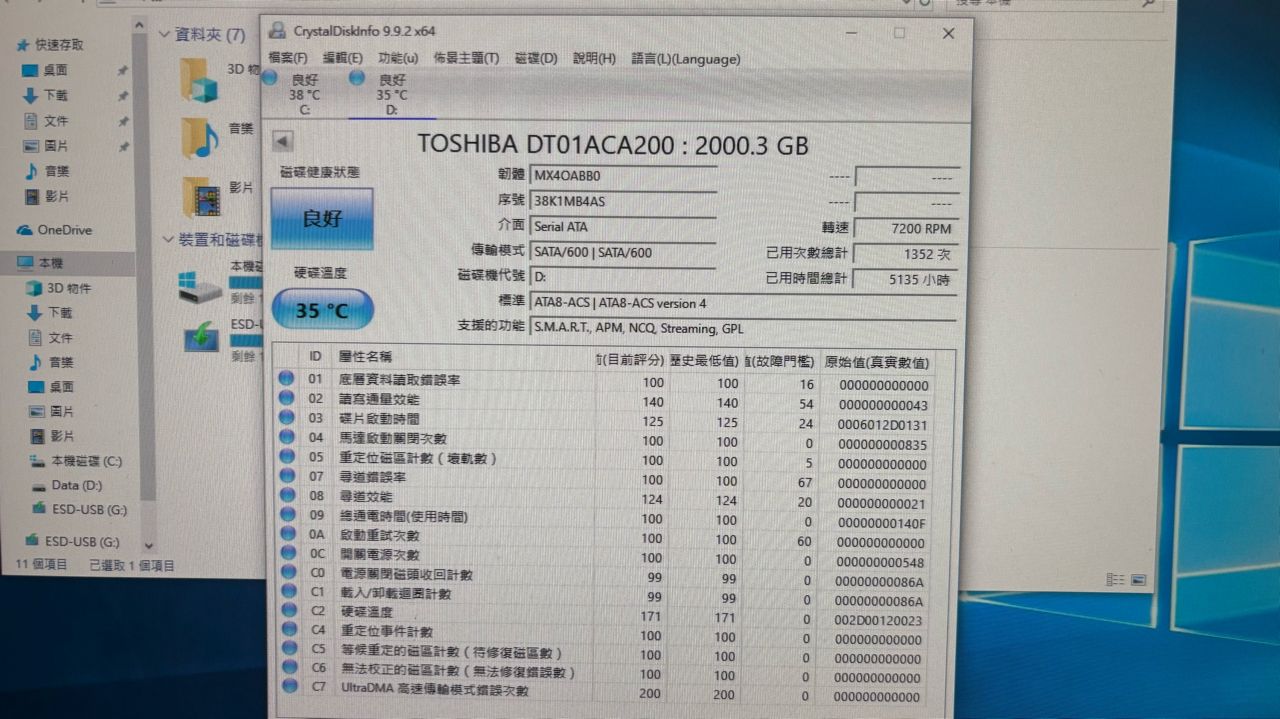This screenshot has height=719, width=1280.
Task: Click the previous disk arrow button
Action: 282,141
